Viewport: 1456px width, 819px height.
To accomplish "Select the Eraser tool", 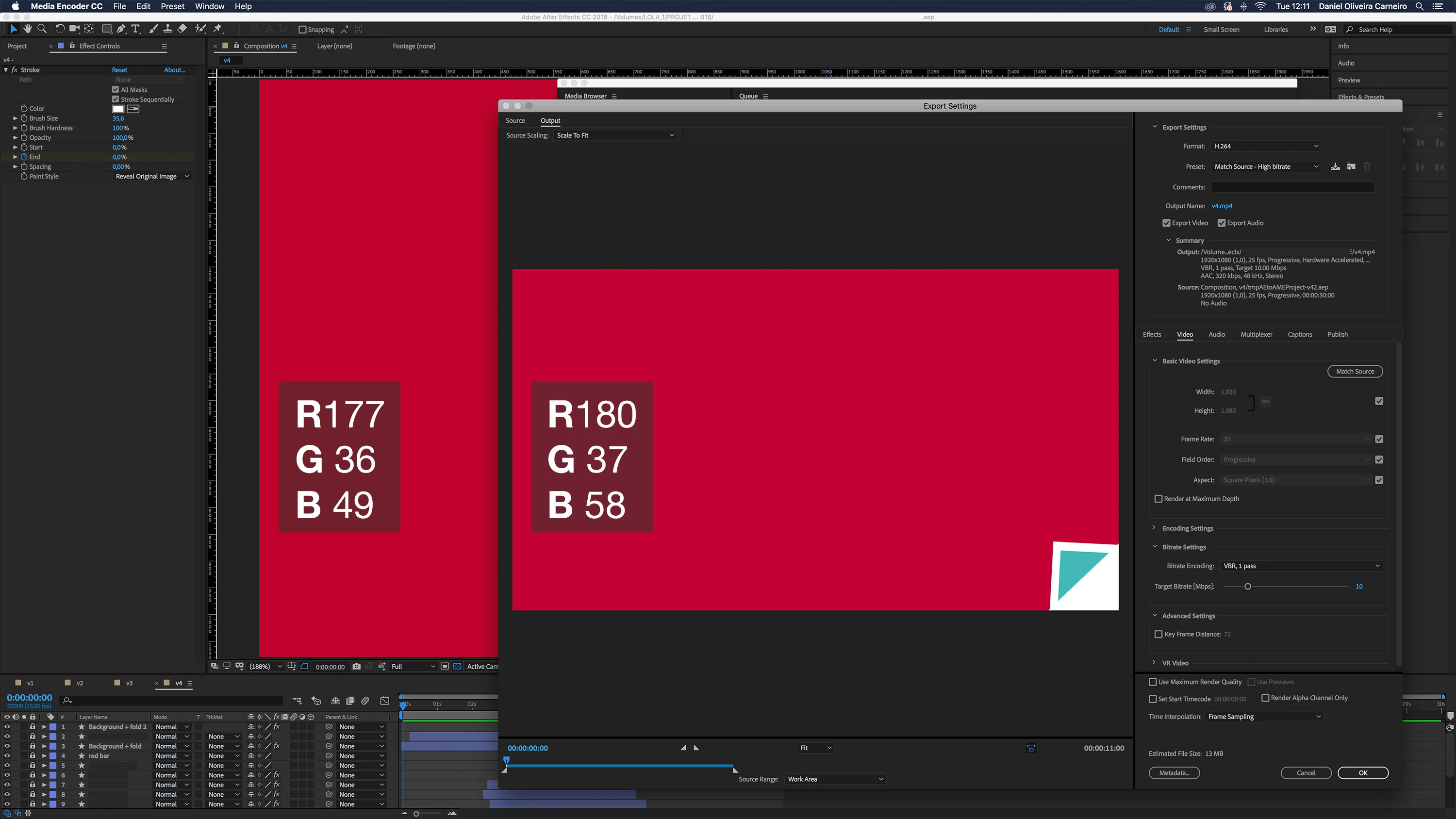I will pyautogui.click(x=182, y=29).
